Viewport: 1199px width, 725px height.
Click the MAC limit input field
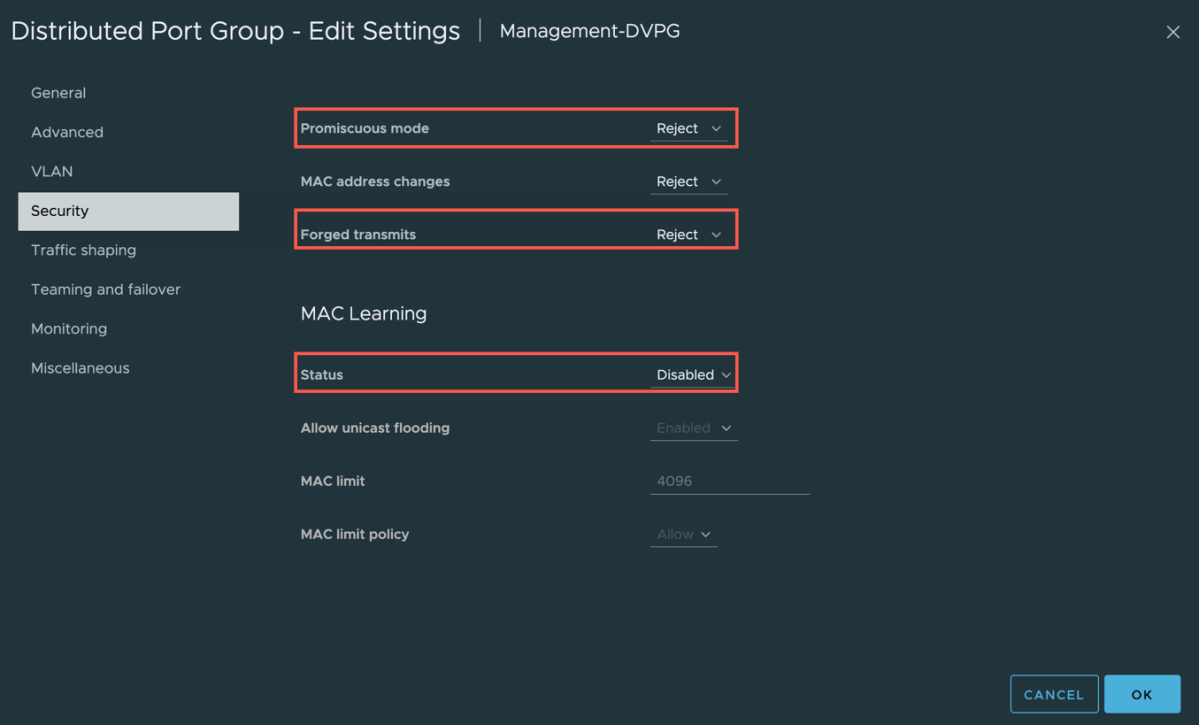pos(729,482)
